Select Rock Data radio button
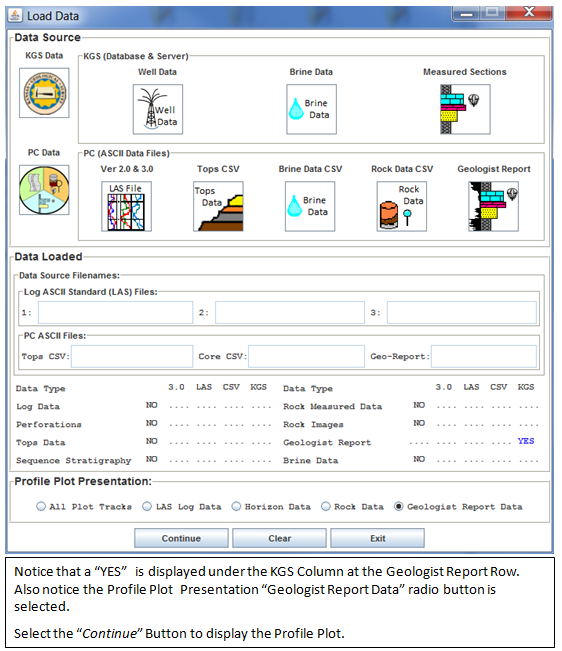This screenshot has width=562, height=651. click(x=326, y=506)
